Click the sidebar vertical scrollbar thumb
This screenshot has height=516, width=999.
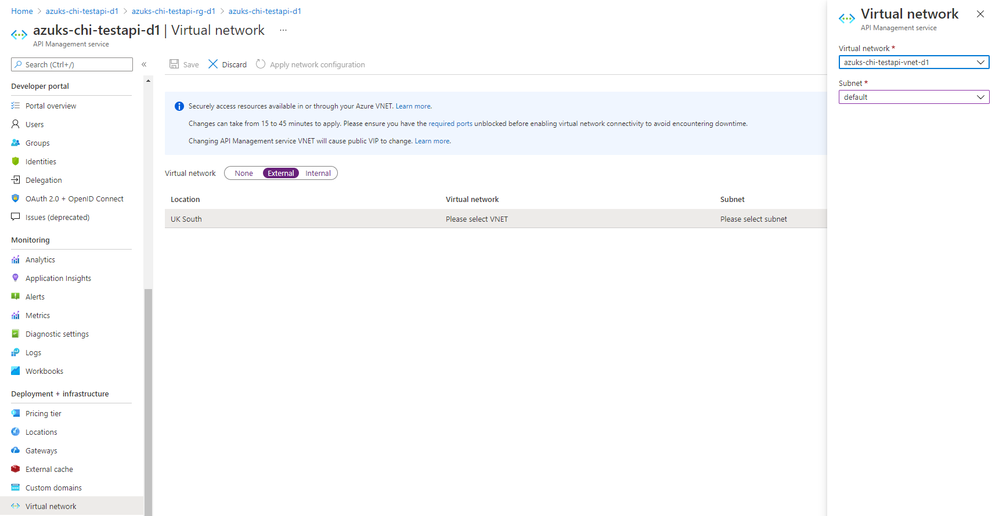click(148, 401)
